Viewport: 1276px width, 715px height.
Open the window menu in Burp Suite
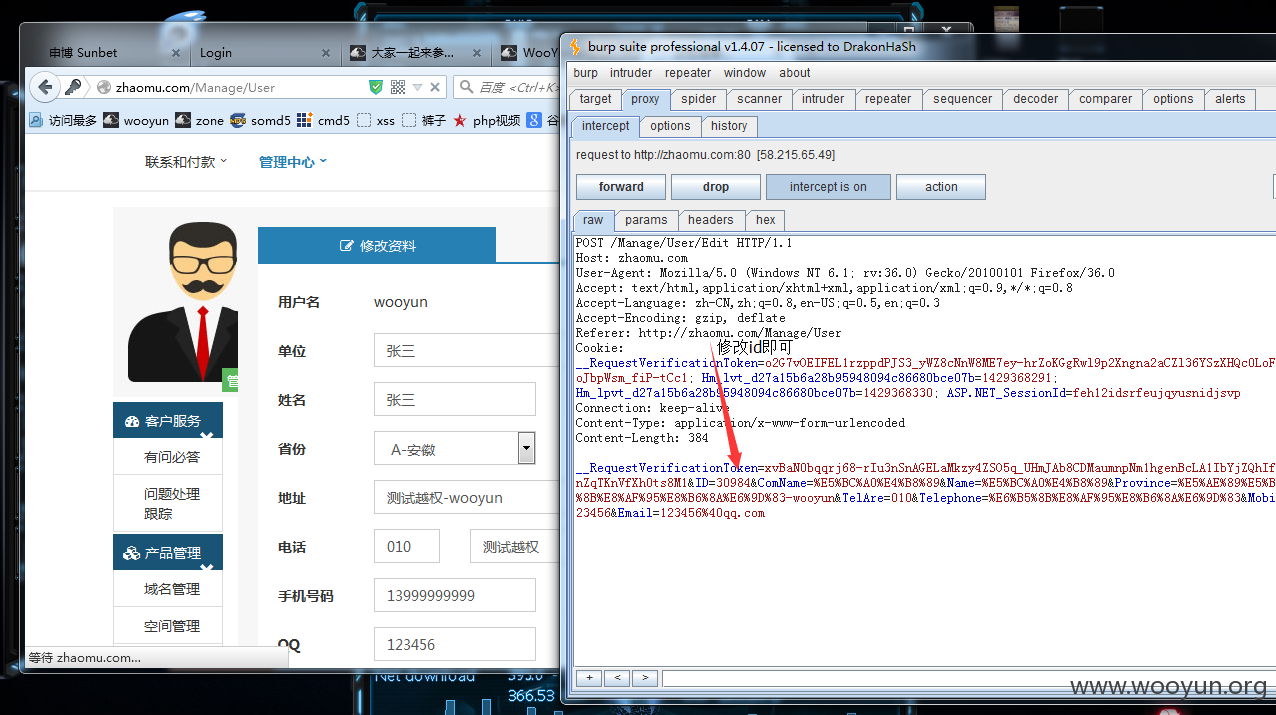point(745,73)
